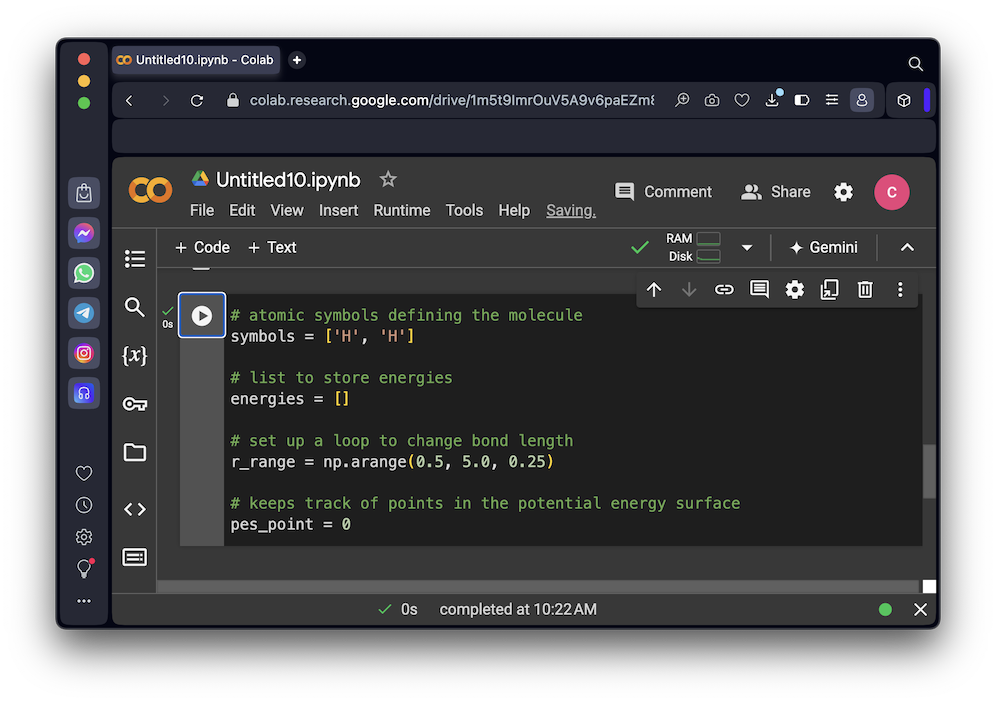Open the Runtime menu
Screen dimensions: 996x703
[x=401, y=210]
